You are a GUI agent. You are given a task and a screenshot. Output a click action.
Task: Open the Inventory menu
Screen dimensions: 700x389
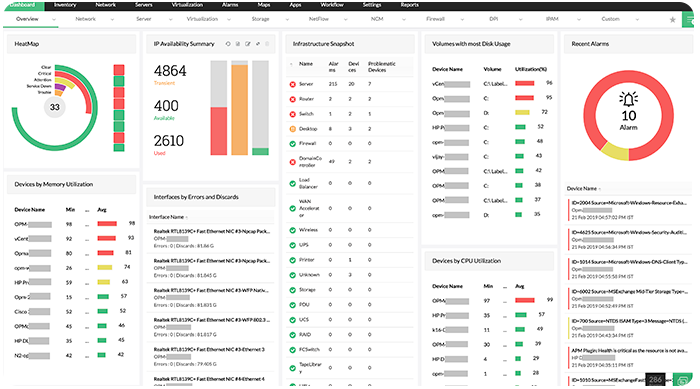click(65, 5)
